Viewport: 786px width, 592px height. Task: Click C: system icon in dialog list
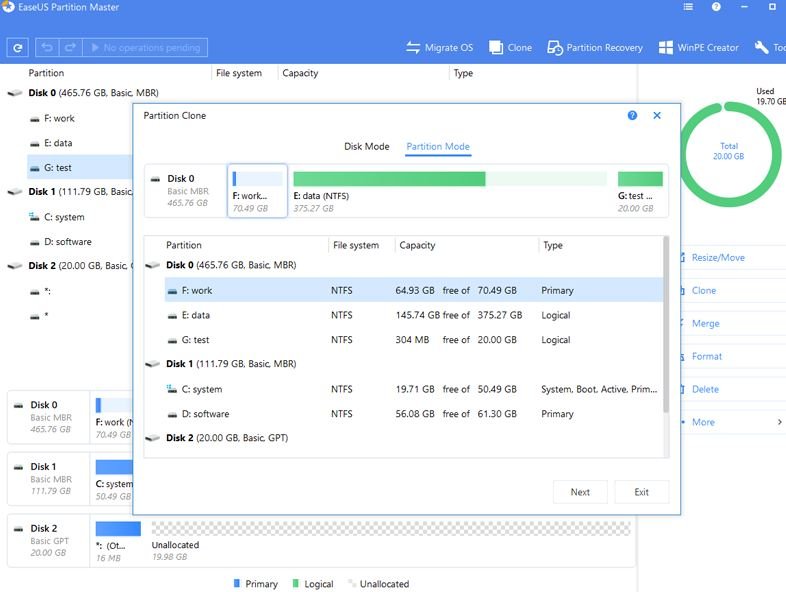point(172,389)
